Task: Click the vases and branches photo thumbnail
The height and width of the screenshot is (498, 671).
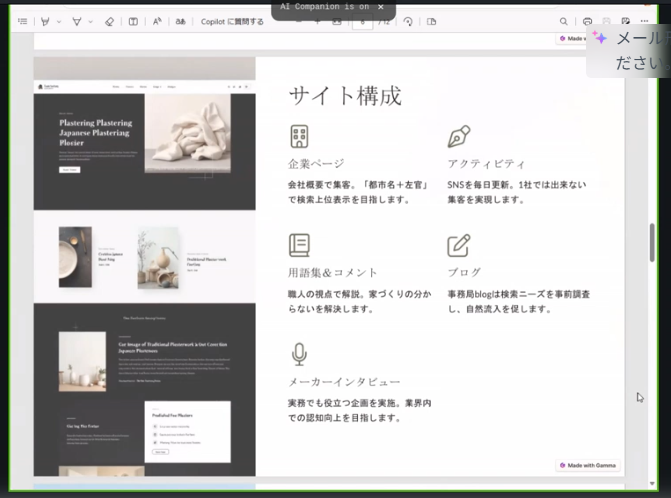Action: 157,258
